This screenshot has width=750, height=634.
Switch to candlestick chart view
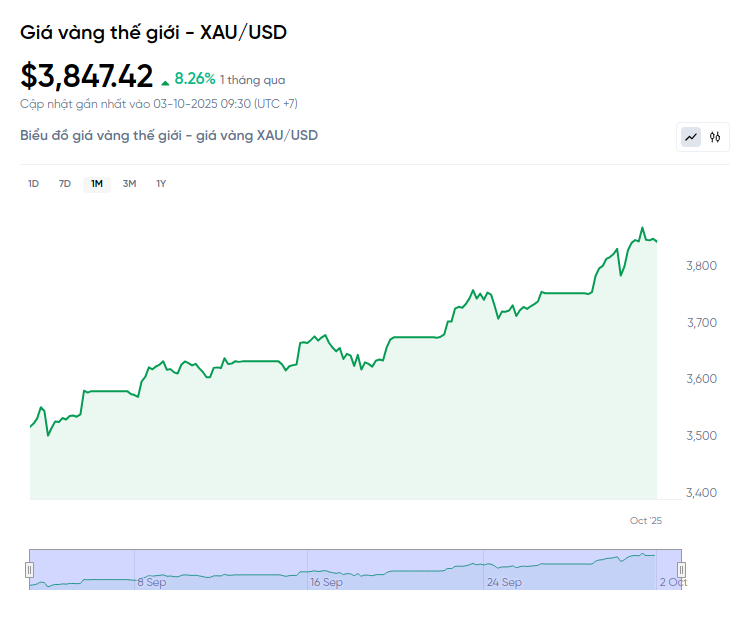715,137
